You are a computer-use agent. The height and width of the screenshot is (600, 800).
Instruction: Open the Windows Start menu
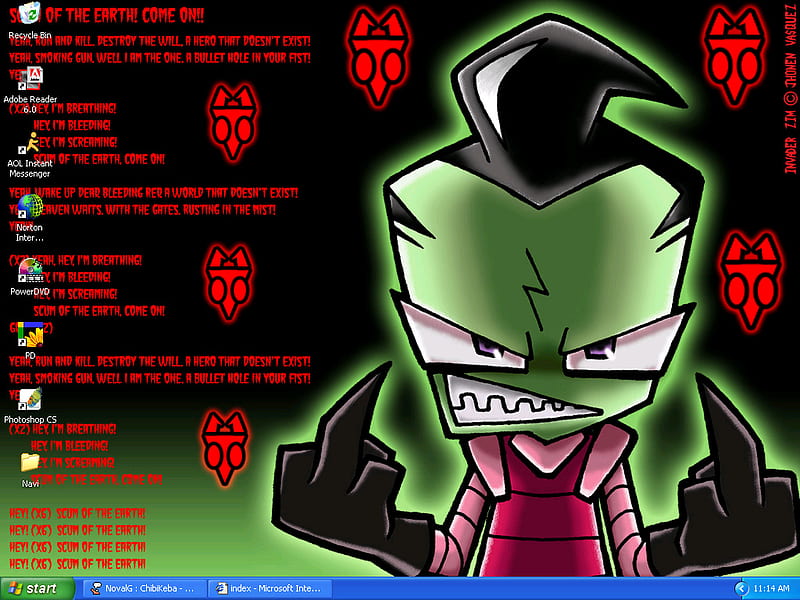[x=36, y=588]
